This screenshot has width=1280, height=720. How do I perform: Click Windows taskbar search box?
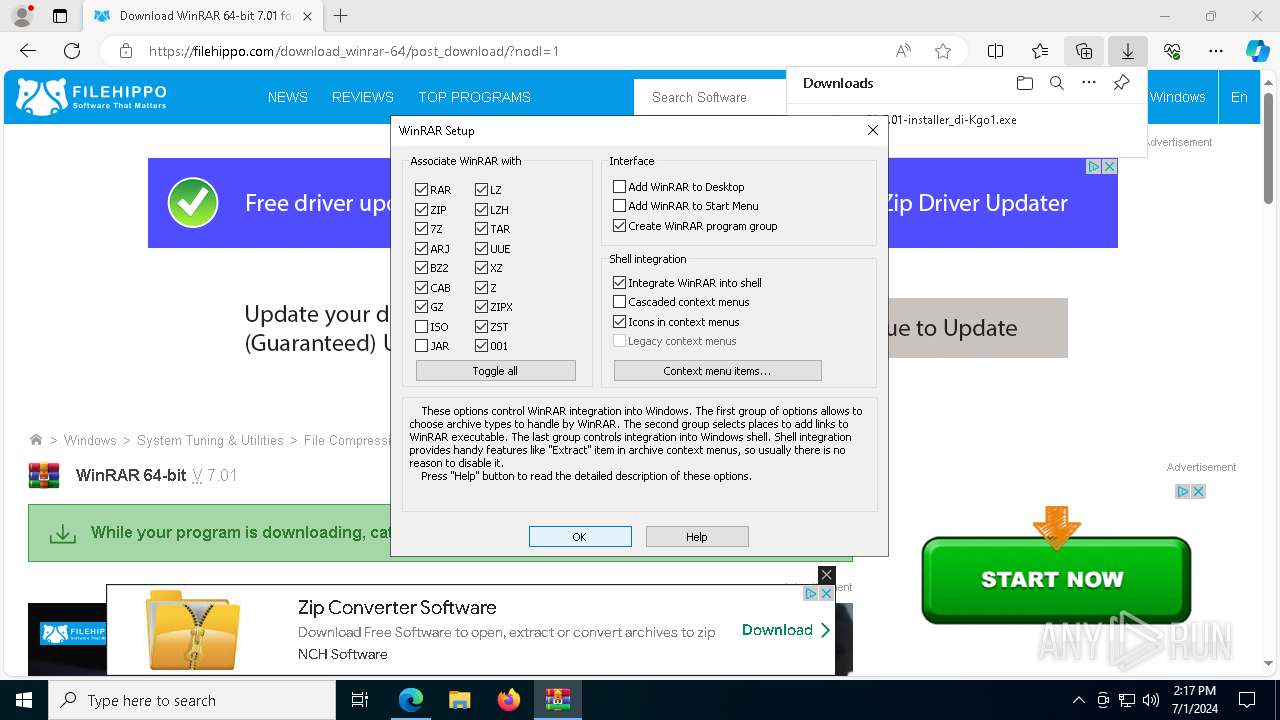[192, 700]
